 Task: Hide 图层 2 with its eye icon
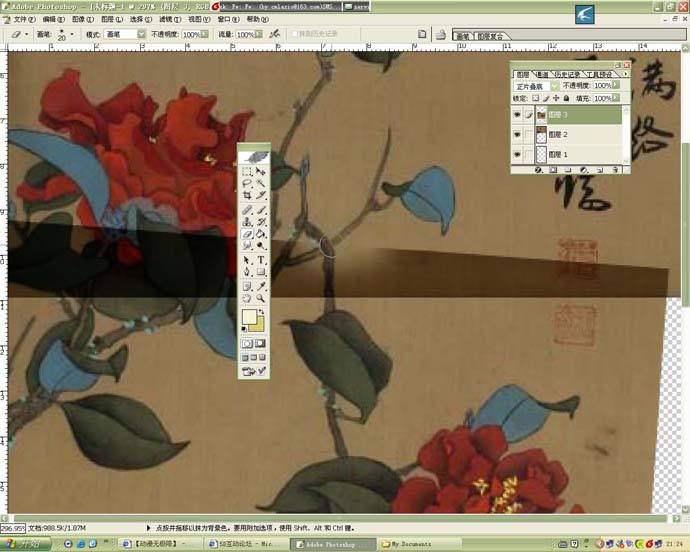518,135
